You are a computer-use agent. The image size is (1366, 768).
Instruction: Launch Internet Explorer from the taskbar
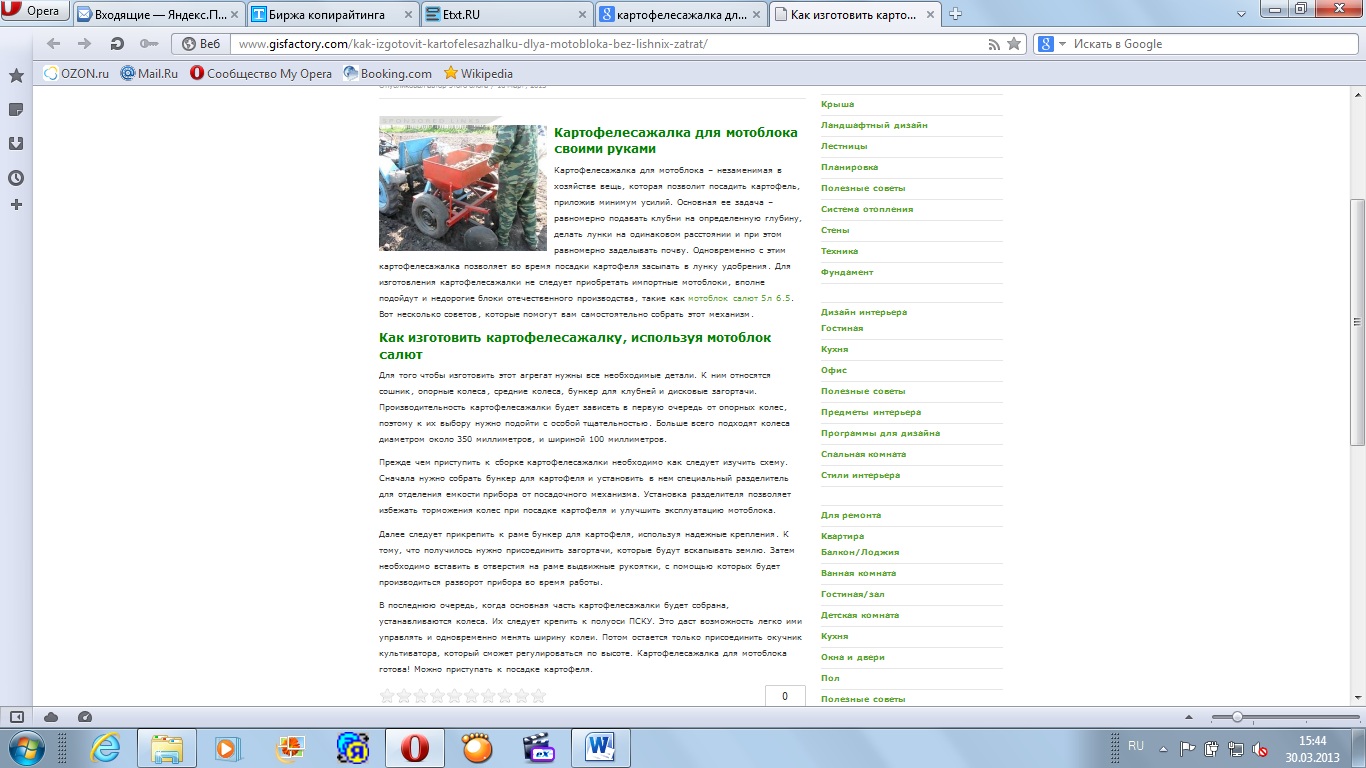pyautogui.click(x=104, y=747)
